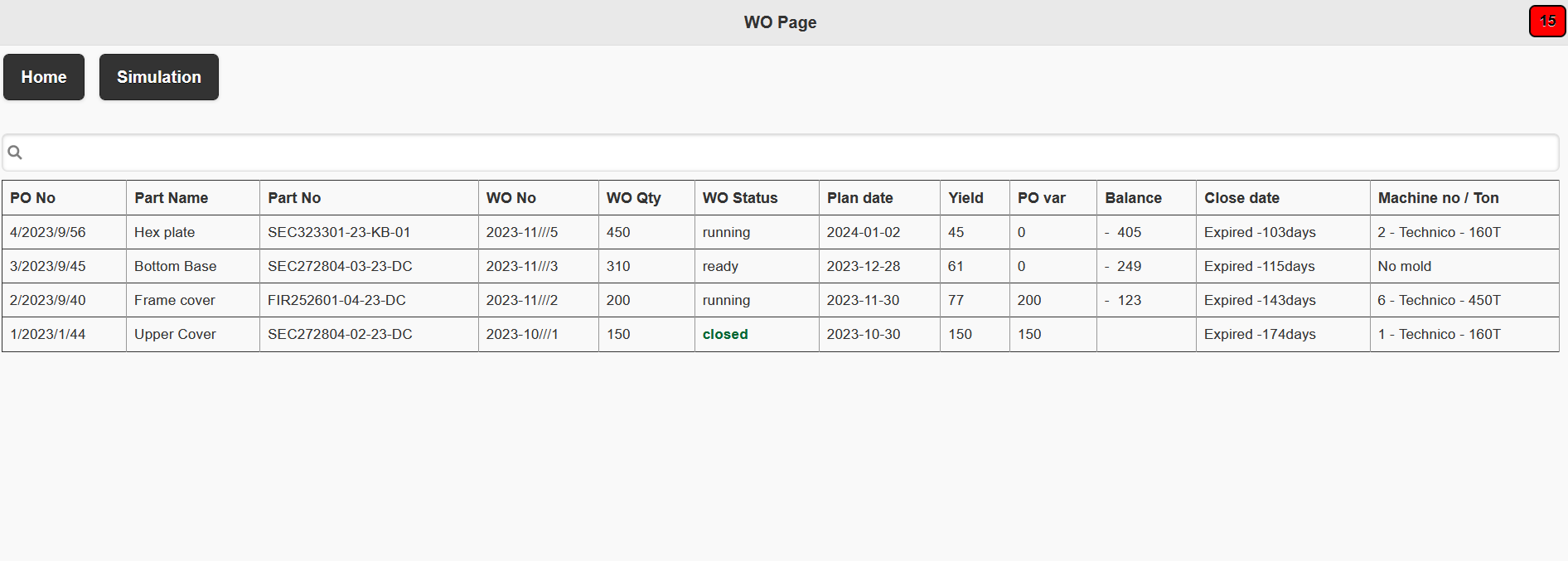Click the green closed status text

tap(725, 334)
